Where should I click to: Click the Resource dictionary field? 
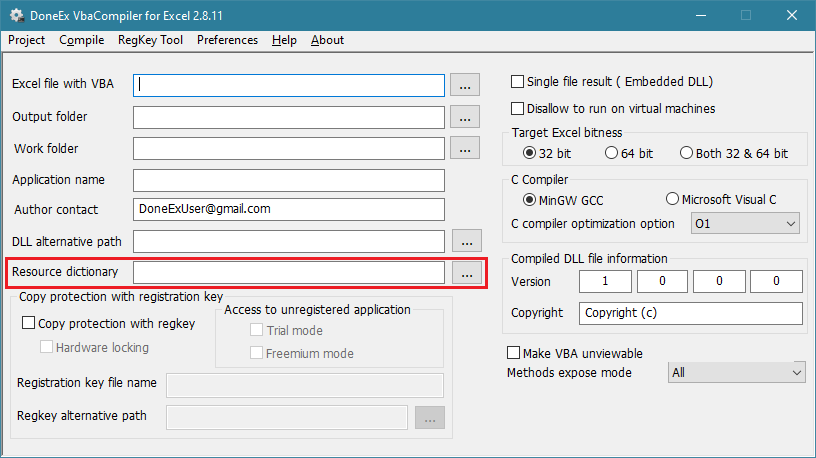point(289,272)
